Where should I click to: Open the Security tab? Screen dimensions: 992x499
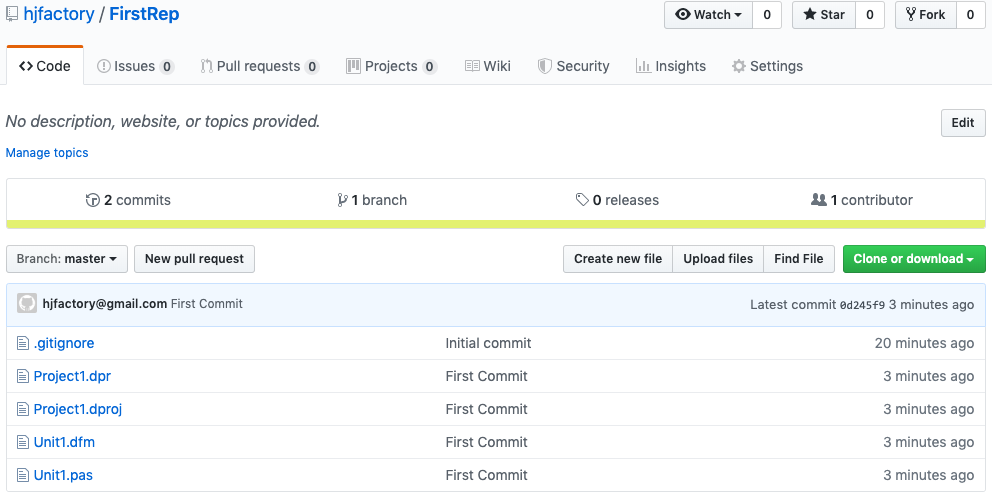coord(573,66)
